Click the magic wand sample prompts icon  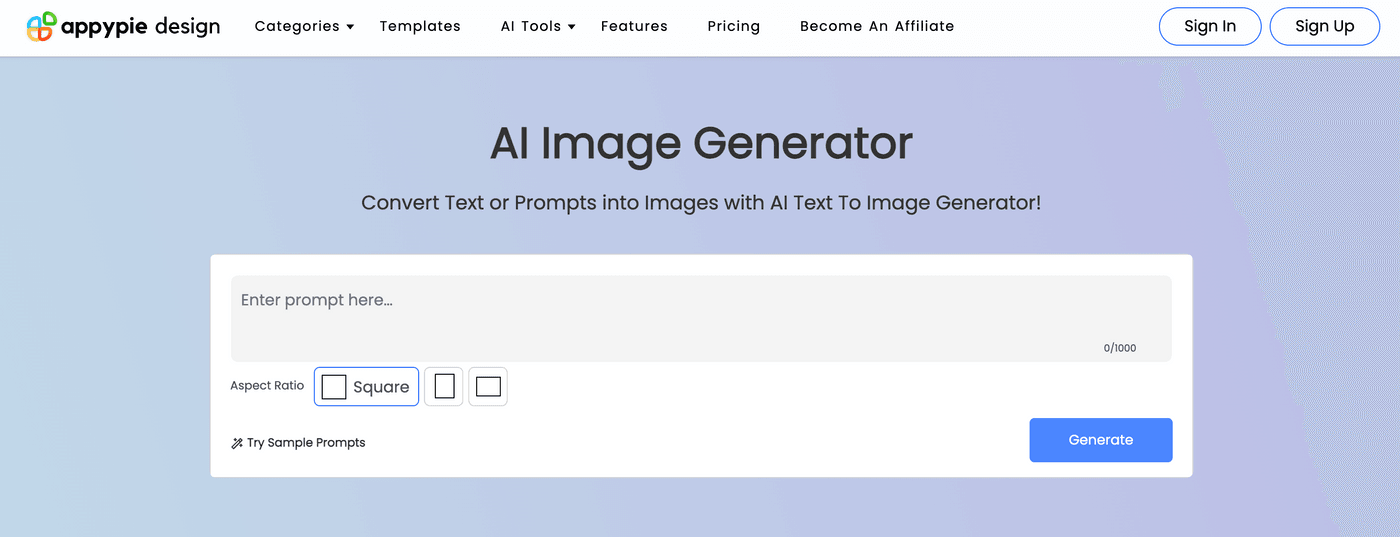click(237, 443)
